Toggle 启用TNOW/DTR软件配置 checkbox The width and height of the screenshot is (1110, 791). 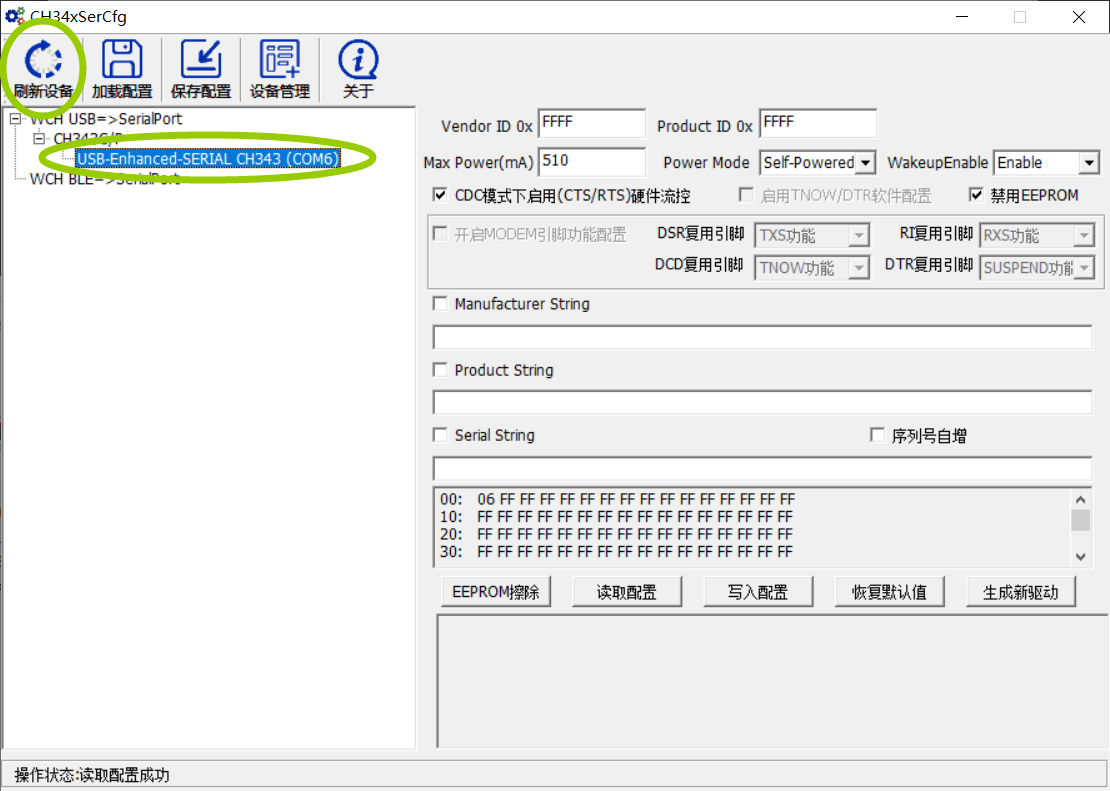click(x=746, y=195)
